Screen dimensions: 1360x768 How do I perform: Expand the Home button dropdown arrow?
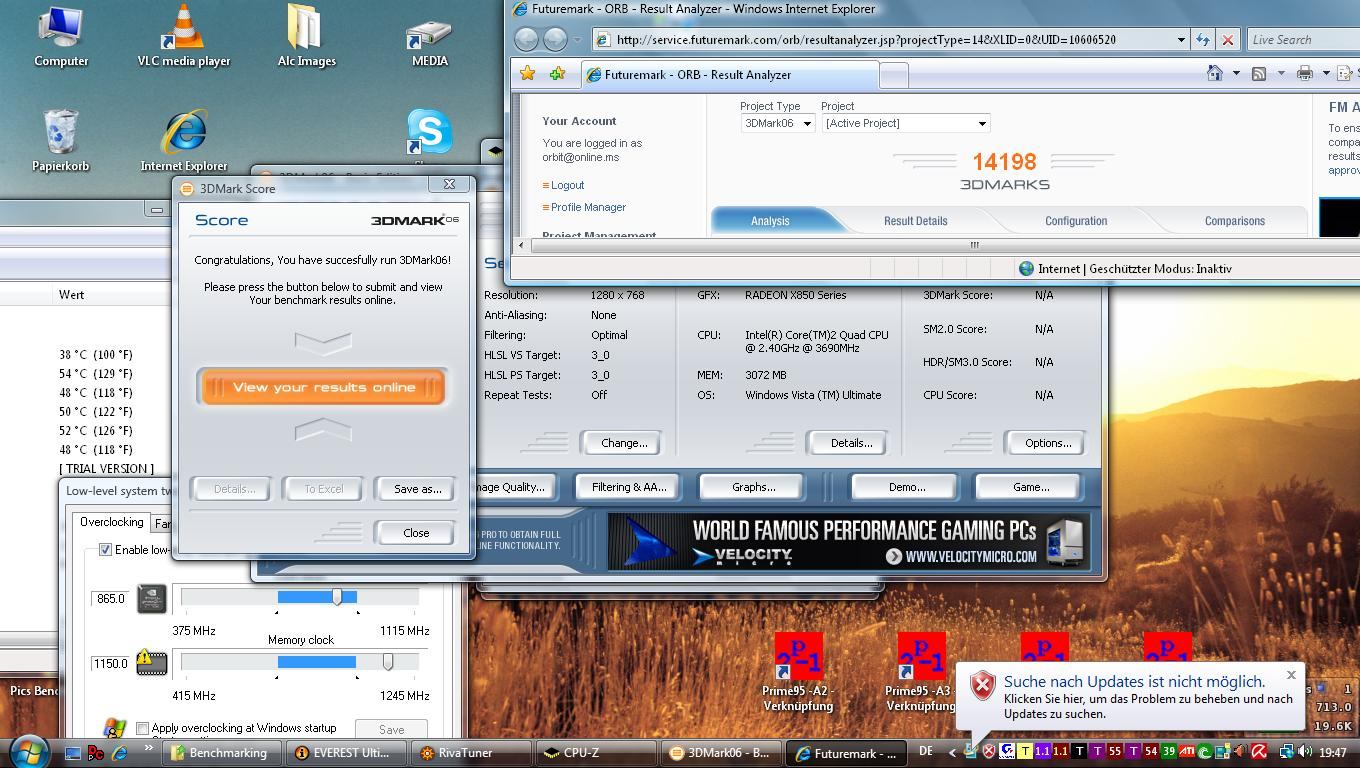[1236, 73]
